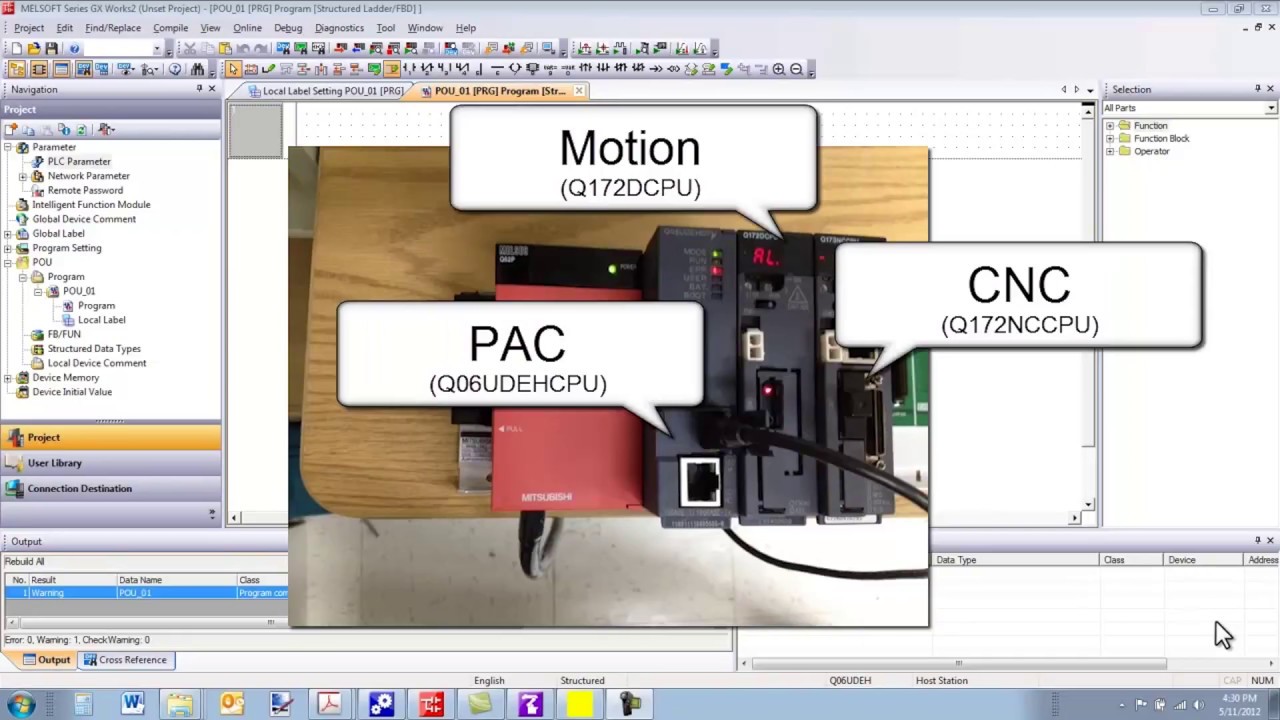Select Remote Password in project tree
Screen dimensions: 1280x720
coord(85,190)
